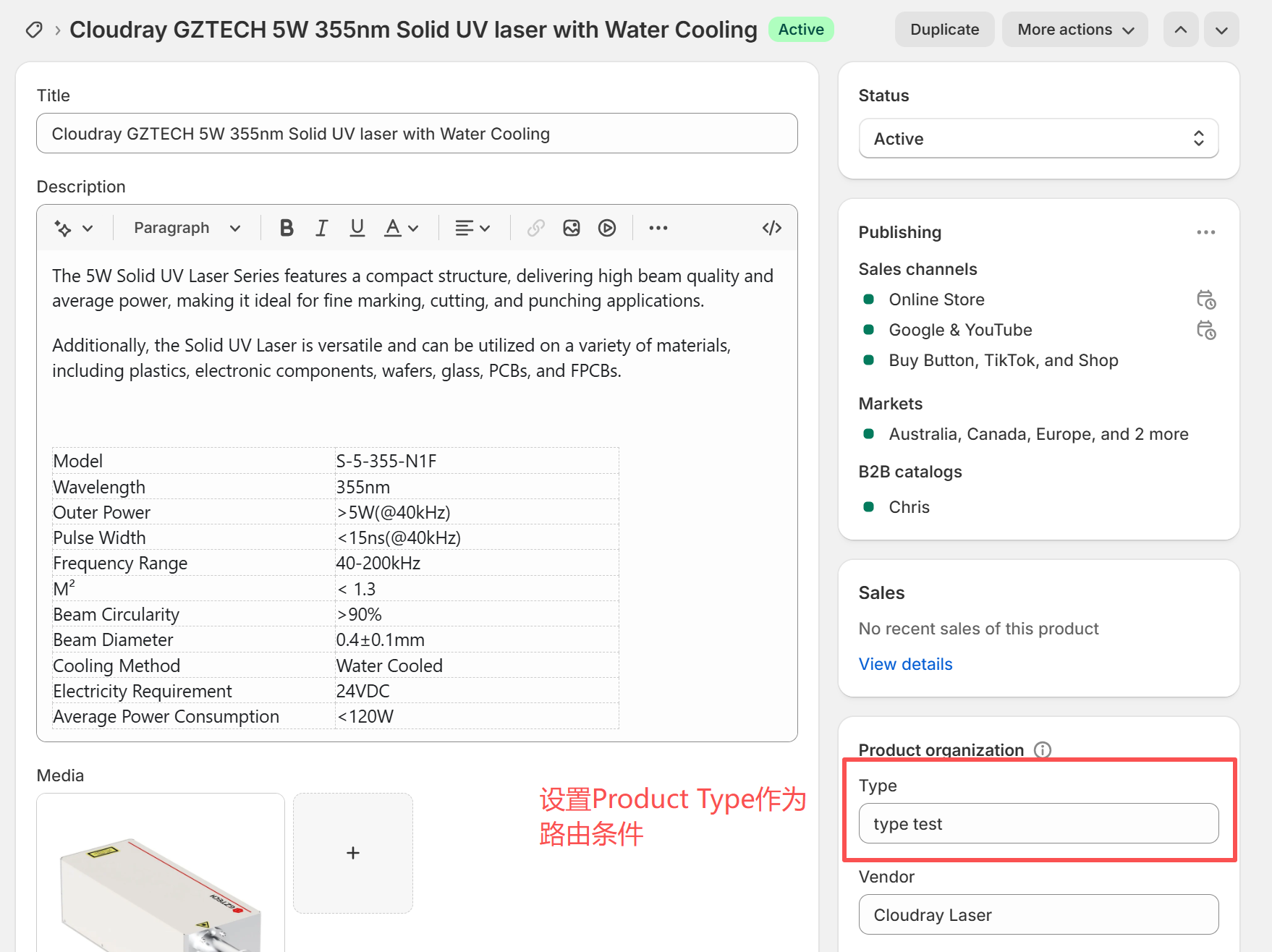Viewport: 1272px width, 952px height.
Task: Open more formatting options ellipsis
Action: (658, 228)
